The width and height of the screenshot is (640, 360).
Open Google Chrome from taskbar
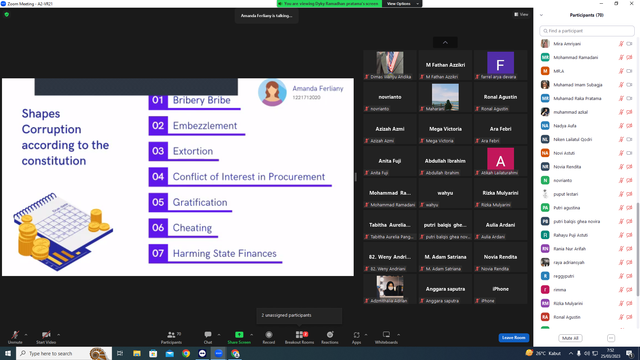[186, 353]
